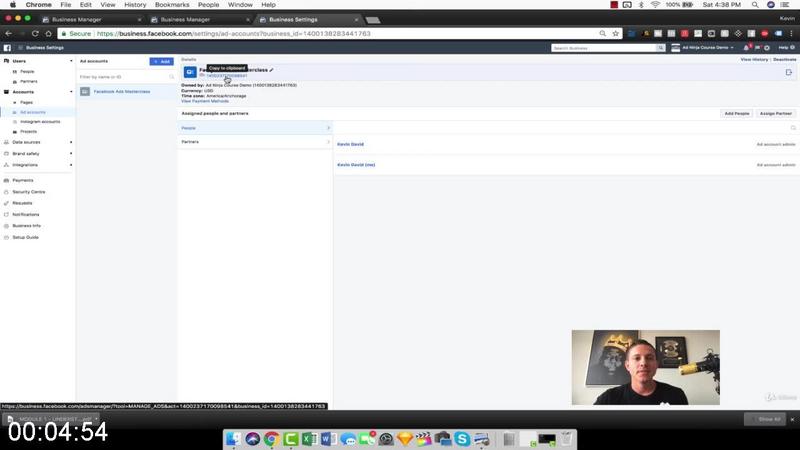The width and height of the screenshot is (800, 450).
Task: Expand the Brand safety section
Action: tap(71, 154)
